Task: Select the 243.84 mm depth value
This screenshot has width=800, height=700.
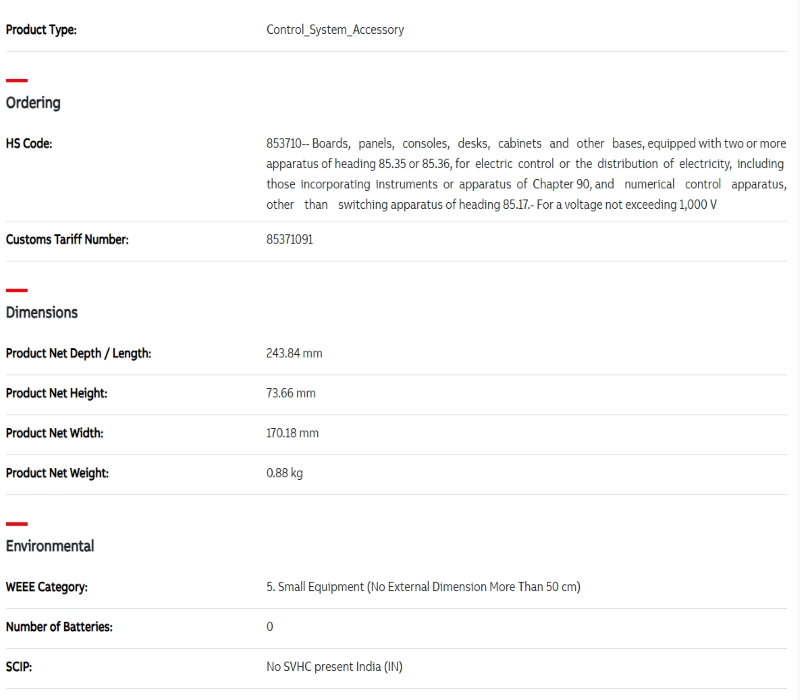Action: pyautogui.click(x=294, y=354)
